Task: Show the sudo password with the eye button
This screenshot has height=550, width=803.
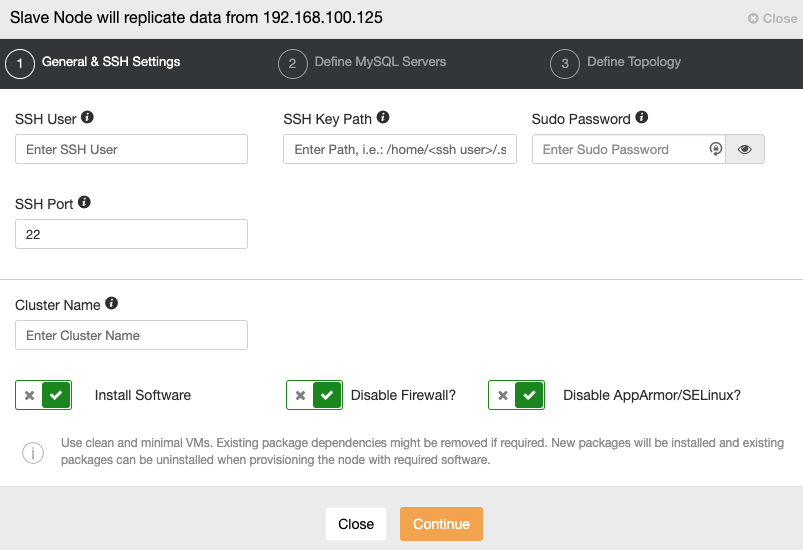Action: pos(745,149)
